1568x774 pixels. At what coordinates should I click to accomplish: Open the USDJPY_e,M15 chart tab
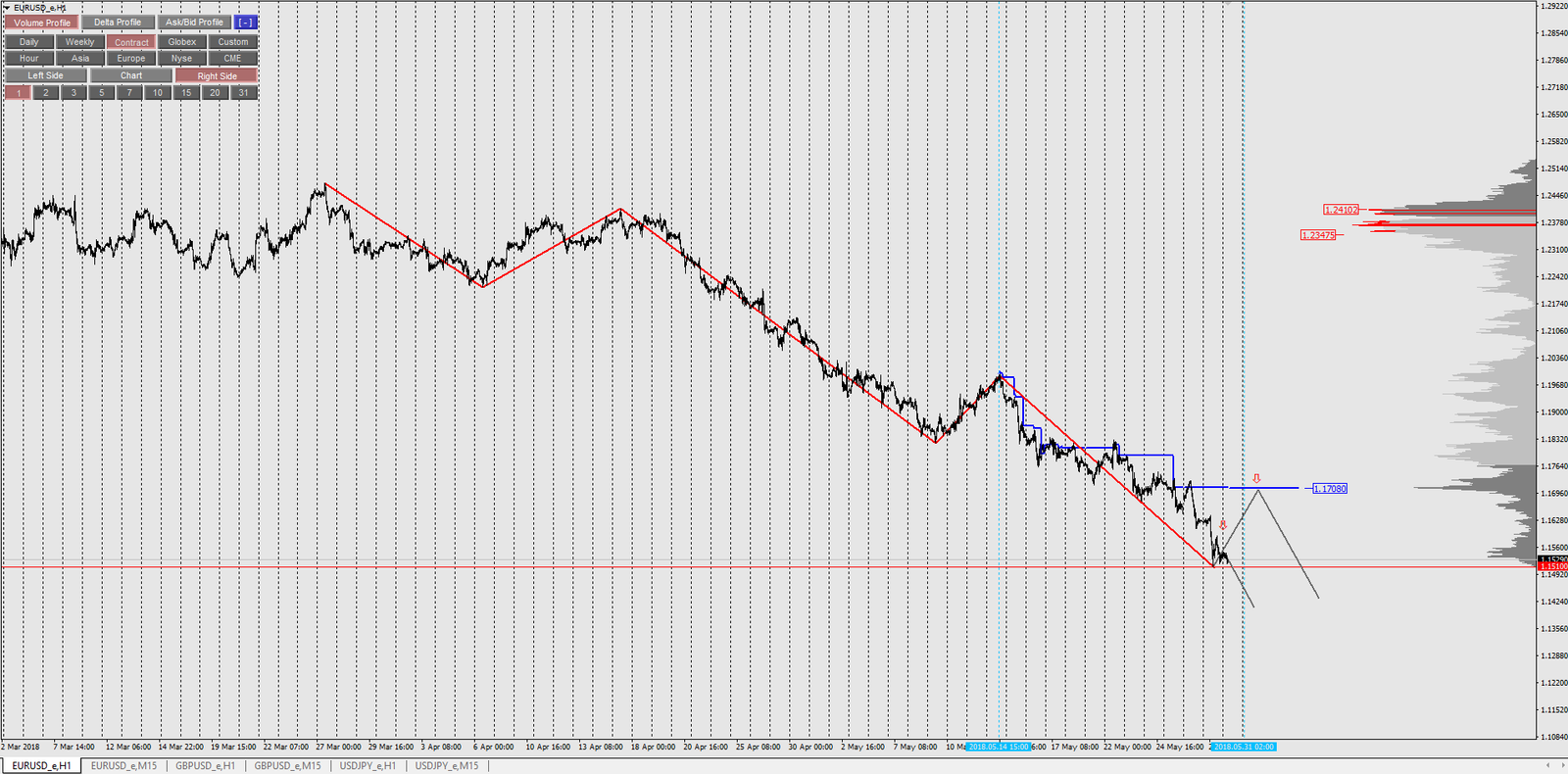coord(447,766)
